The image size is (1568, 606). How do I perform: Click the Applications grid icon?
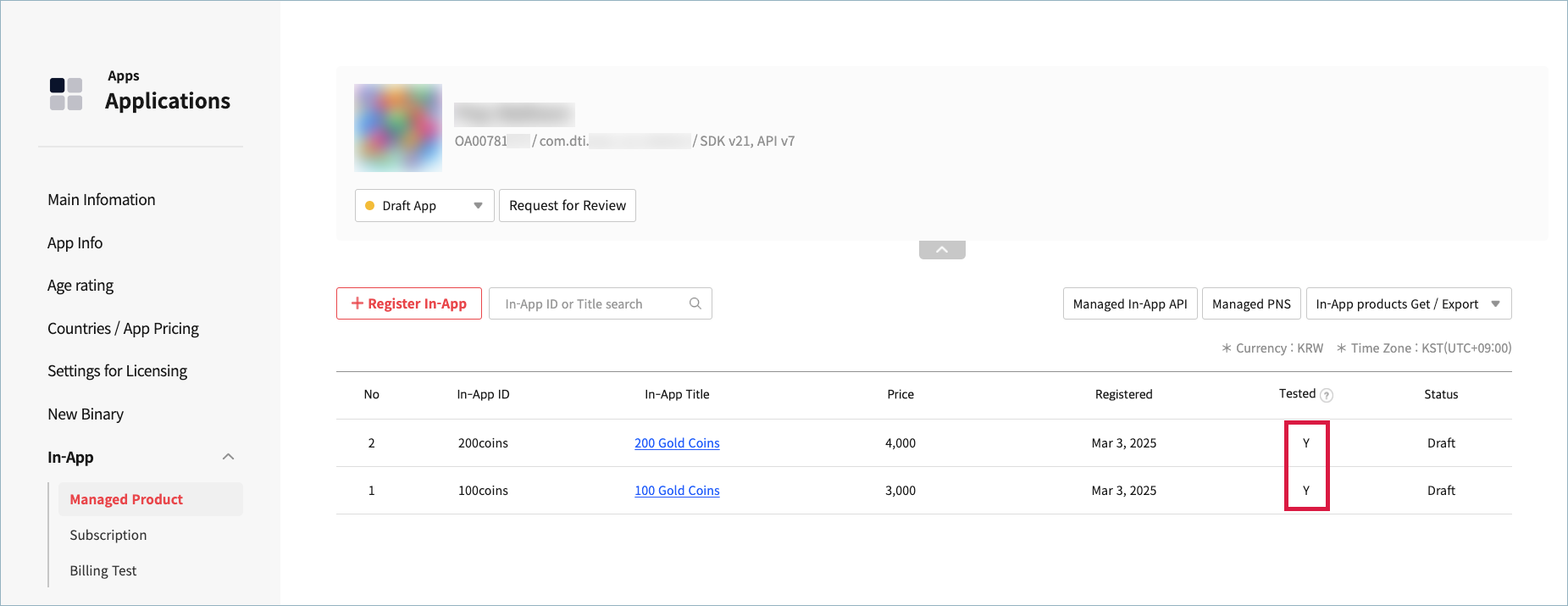click(66, 94)
